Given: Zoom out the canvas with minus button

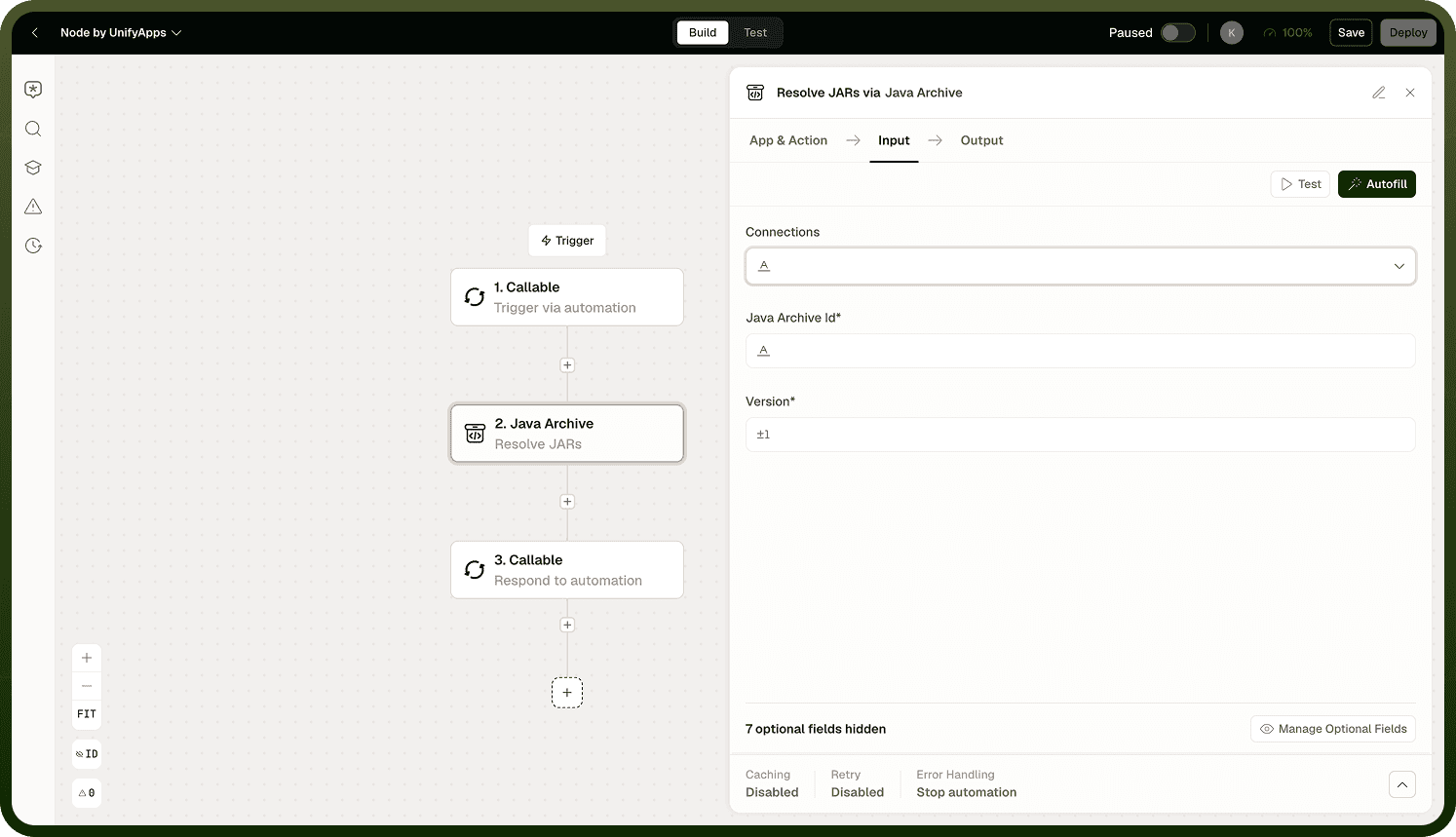Looking at the screenshot, I should [87, 686].
